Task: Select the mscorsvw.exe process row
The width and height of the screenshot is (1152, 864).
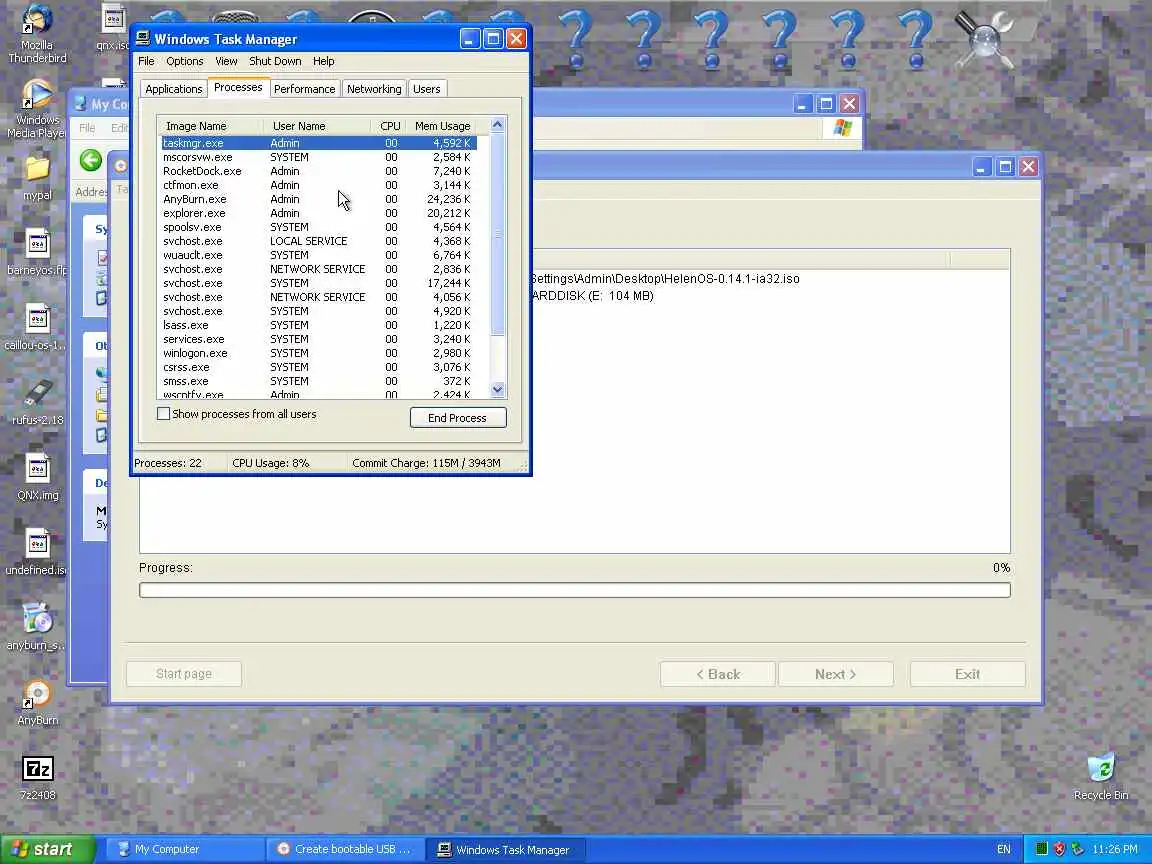Action: click(319, 157)
